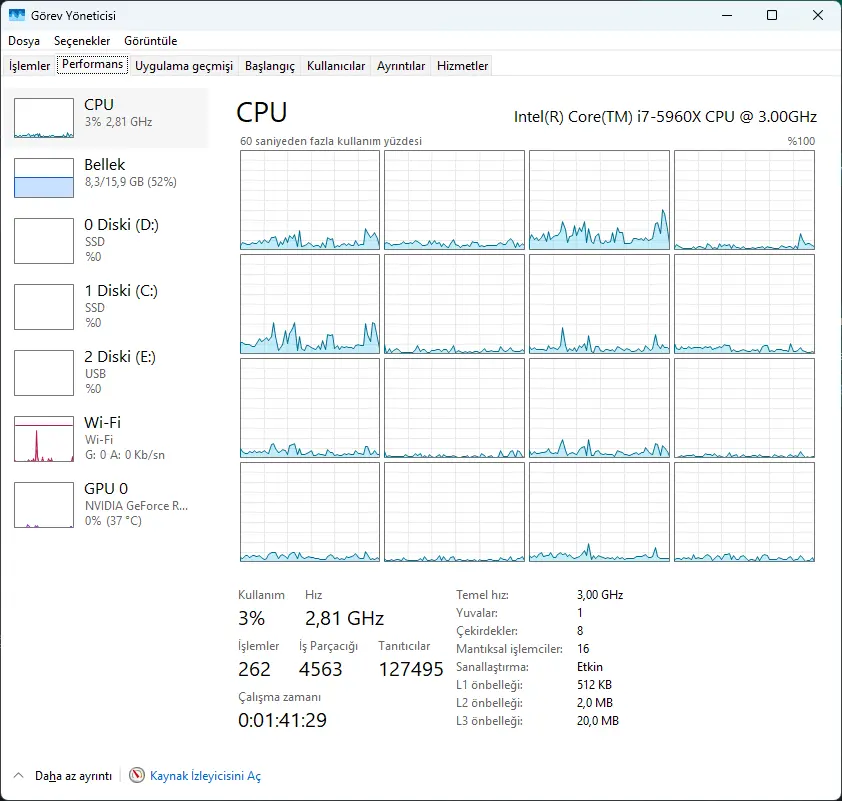Select the 0 Diski (D:) graph
Image resolution: width=842 pixels, height=801 pixels.
click(x=43, y=241)
